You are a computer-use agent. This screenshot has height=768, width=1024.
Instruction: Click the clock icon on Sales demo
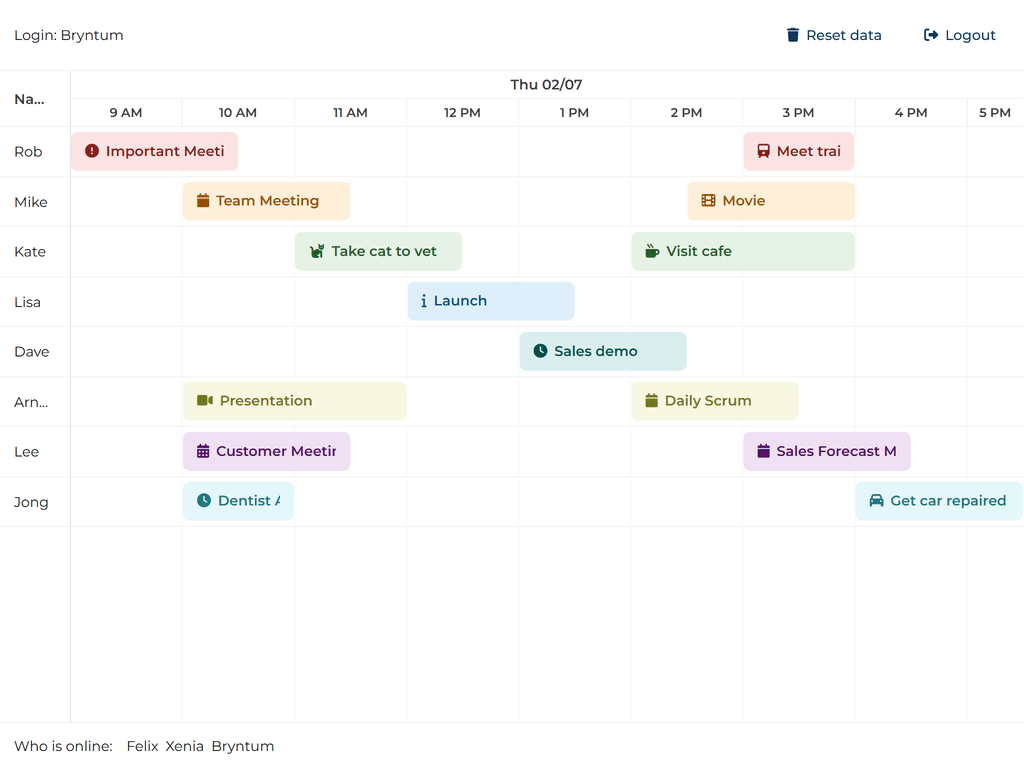pyautogui.click(x=541, y=351)
